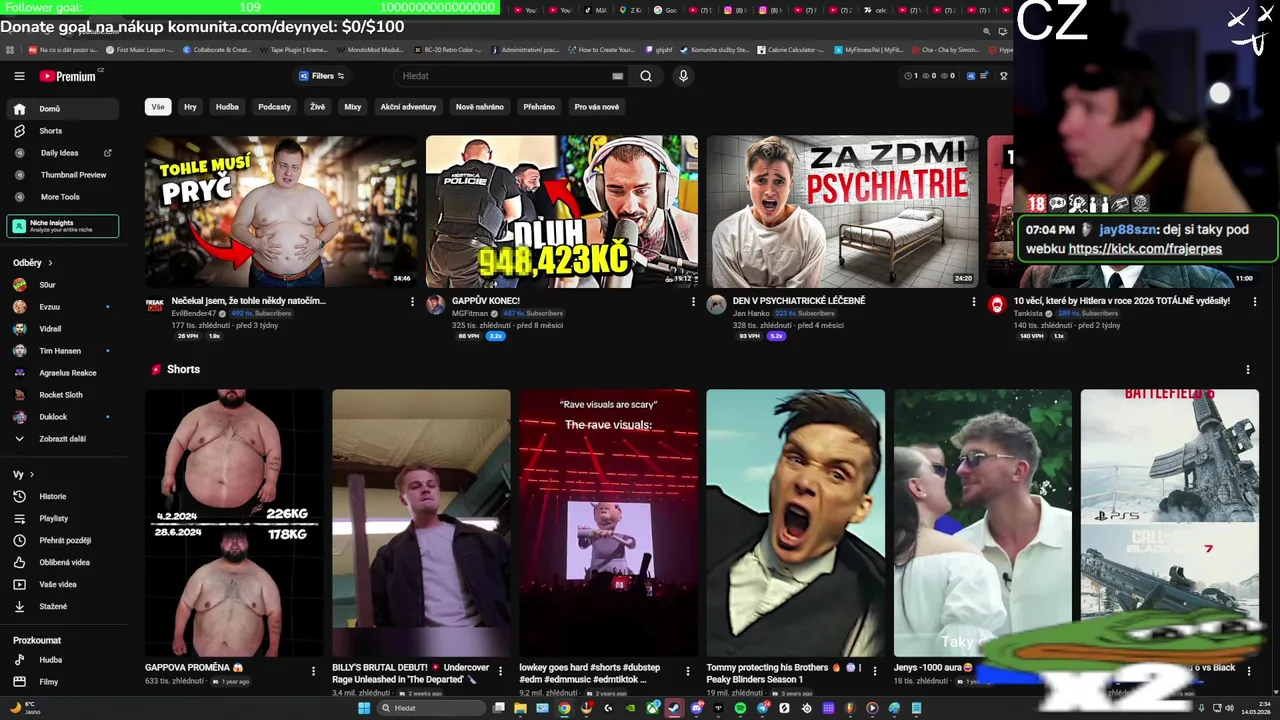Viewport: 1280px width, 720px height.
Task: Open More Tools entry
Action: click(x=62, y=197)
